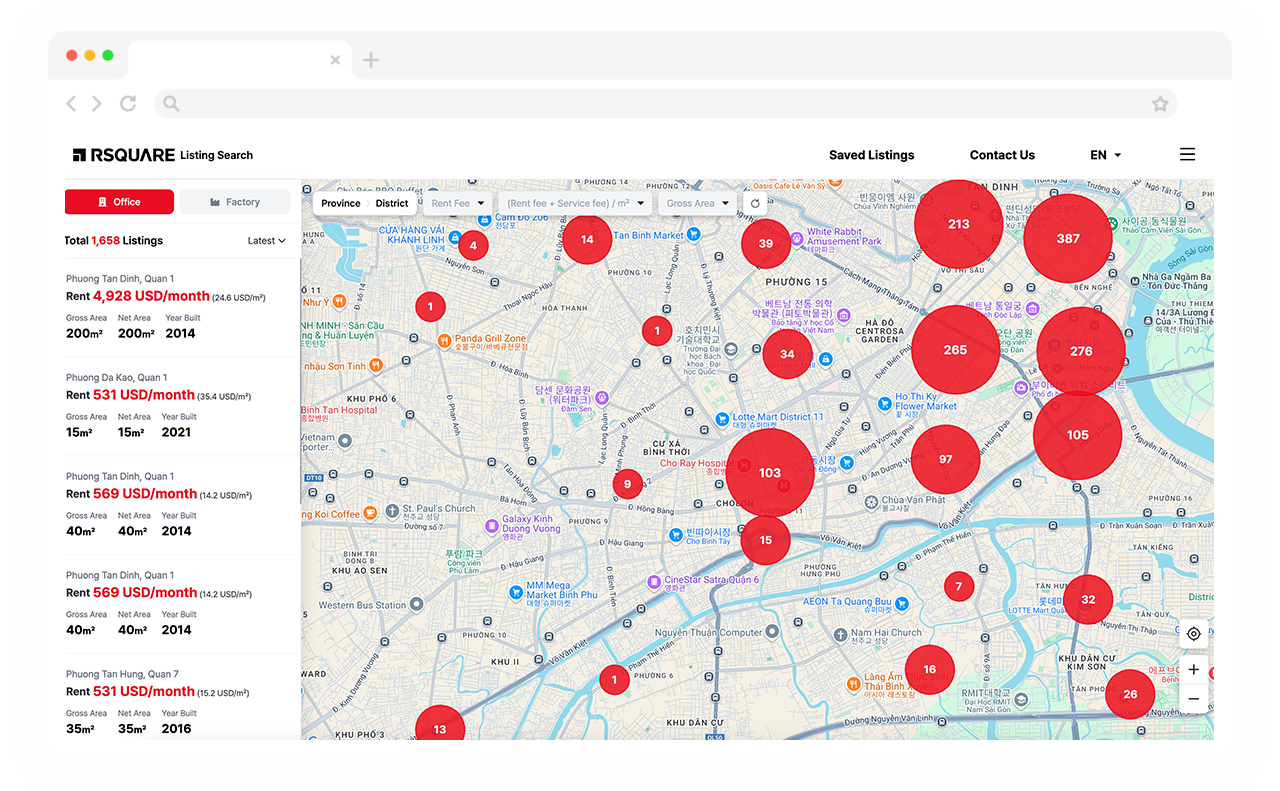Open the EN language selector
The width and height of the screenshot is (1280, 791).
1105,155
